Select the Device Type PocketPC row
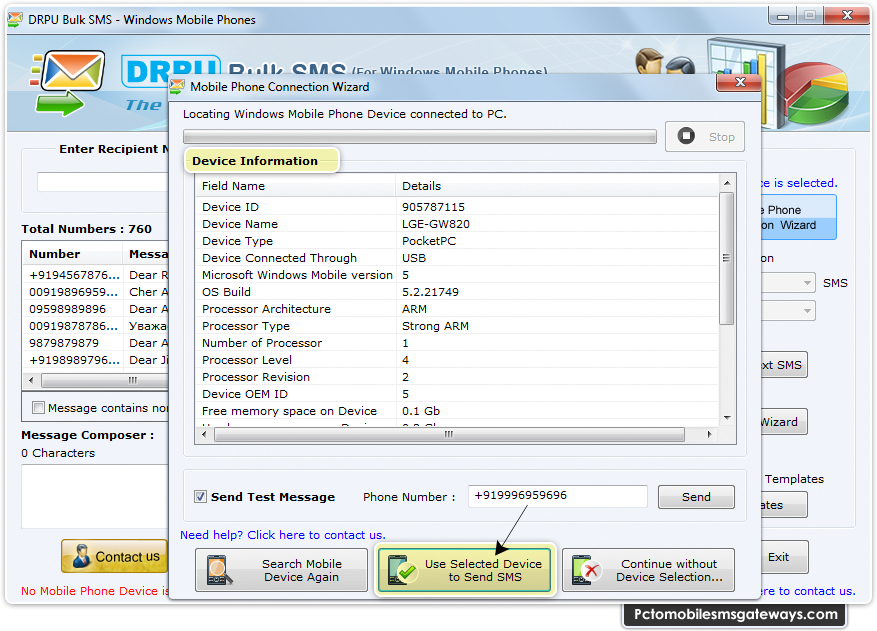Screen dimensions: 877x631 click(457, 241)
